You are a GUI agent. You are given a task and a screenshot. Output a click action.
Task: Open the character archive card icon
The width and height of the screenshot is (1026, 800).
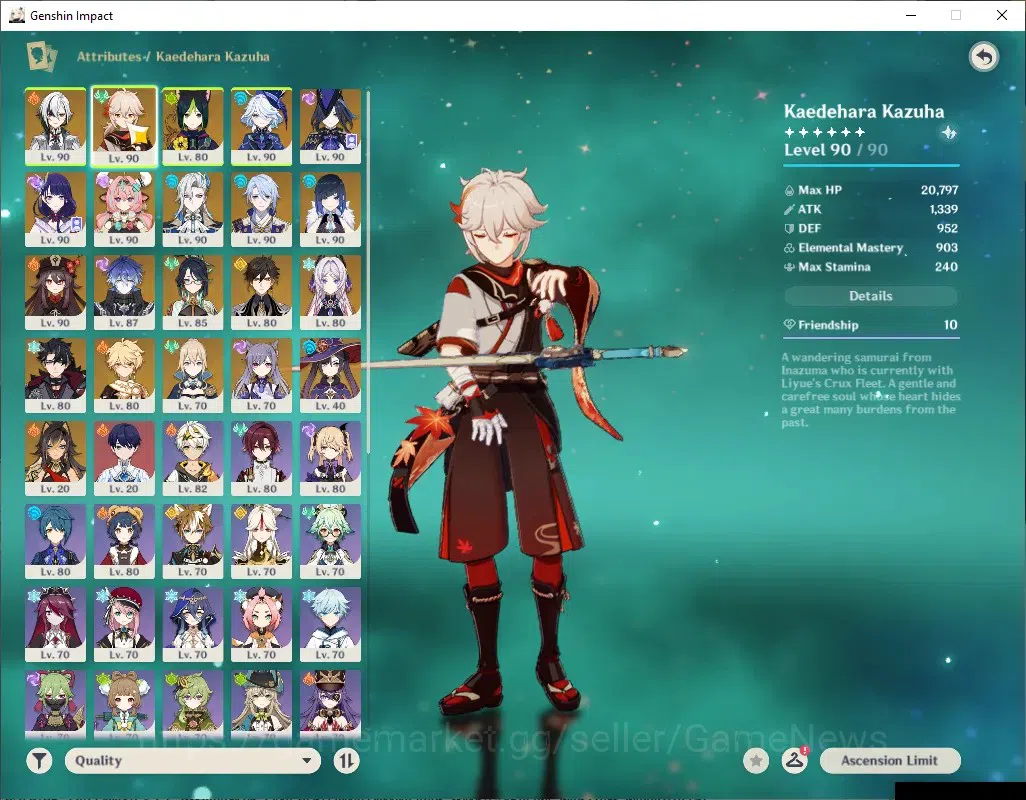pyautogui.click(x=42, y=56)
